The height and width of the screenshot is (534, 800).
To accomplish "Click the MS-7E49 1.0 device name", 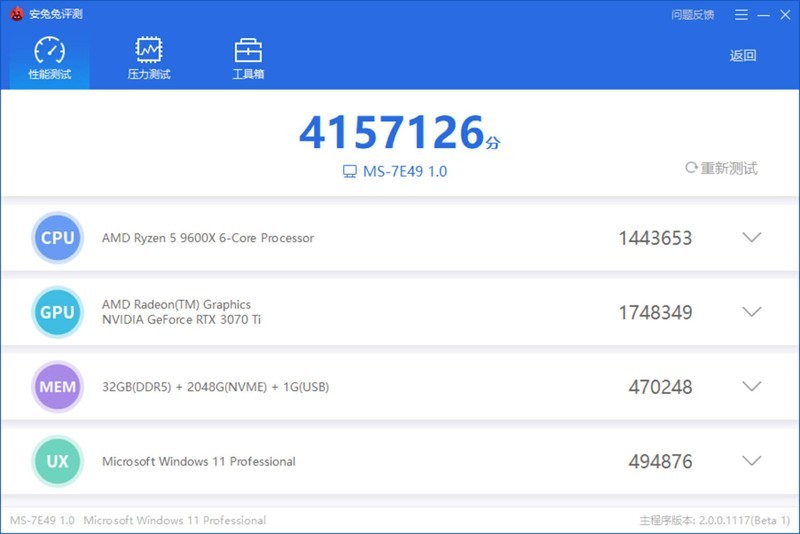I will point(405,171).
